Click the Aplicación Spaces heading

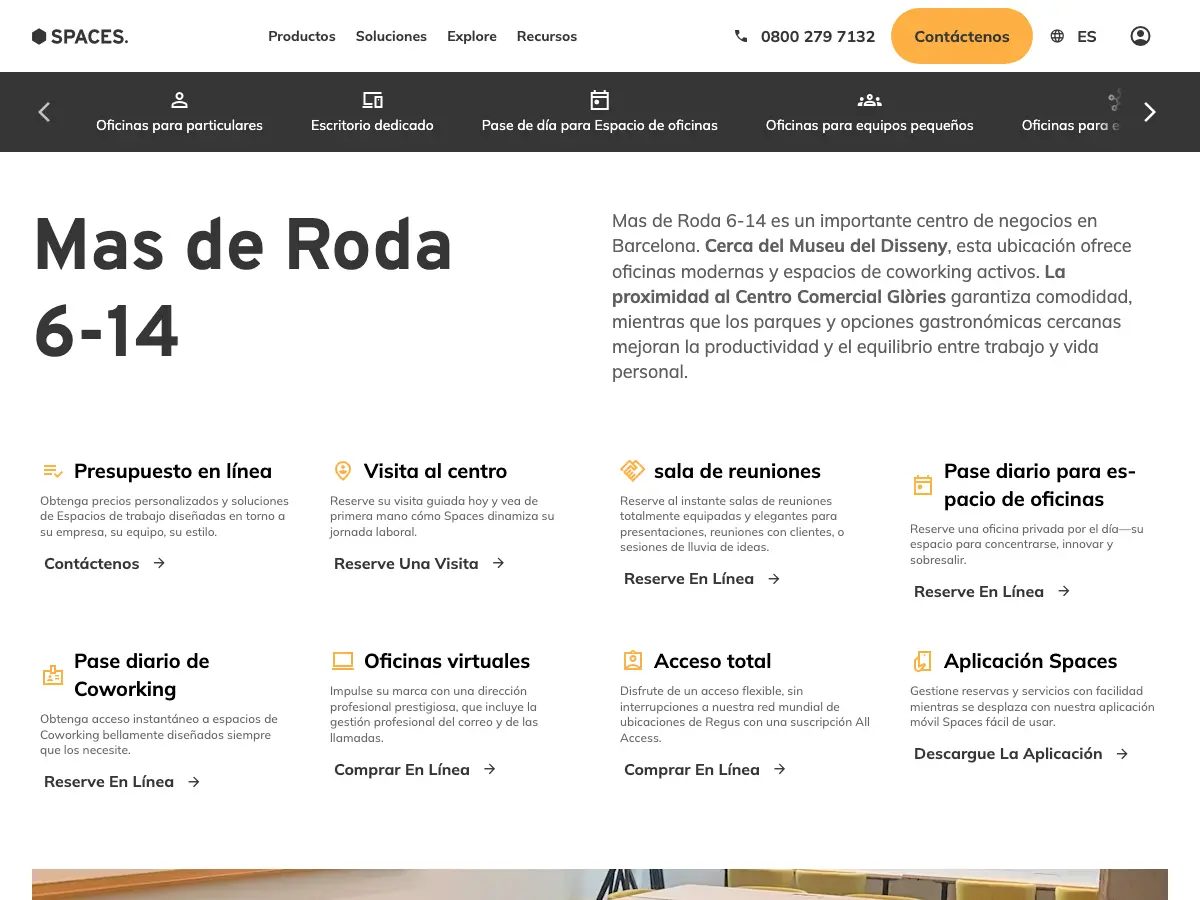coord(1031,661)
